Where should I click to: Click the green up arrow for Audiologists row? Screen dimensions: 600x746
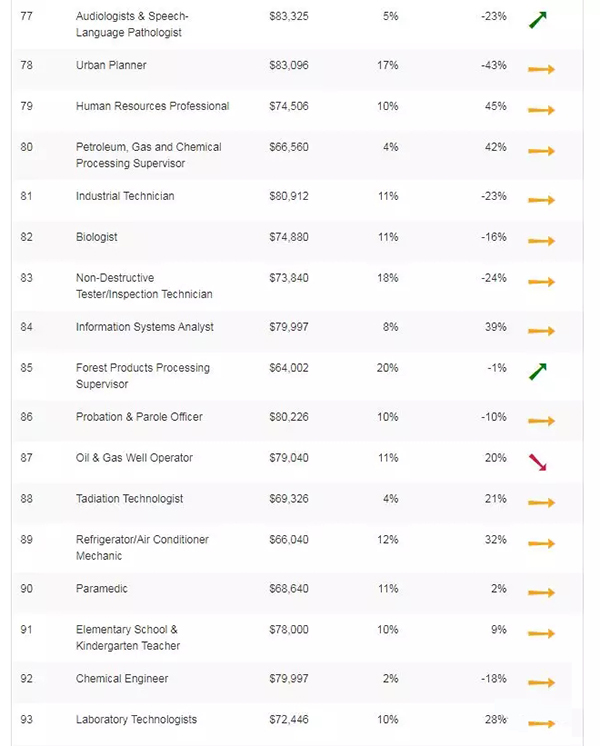538,19
